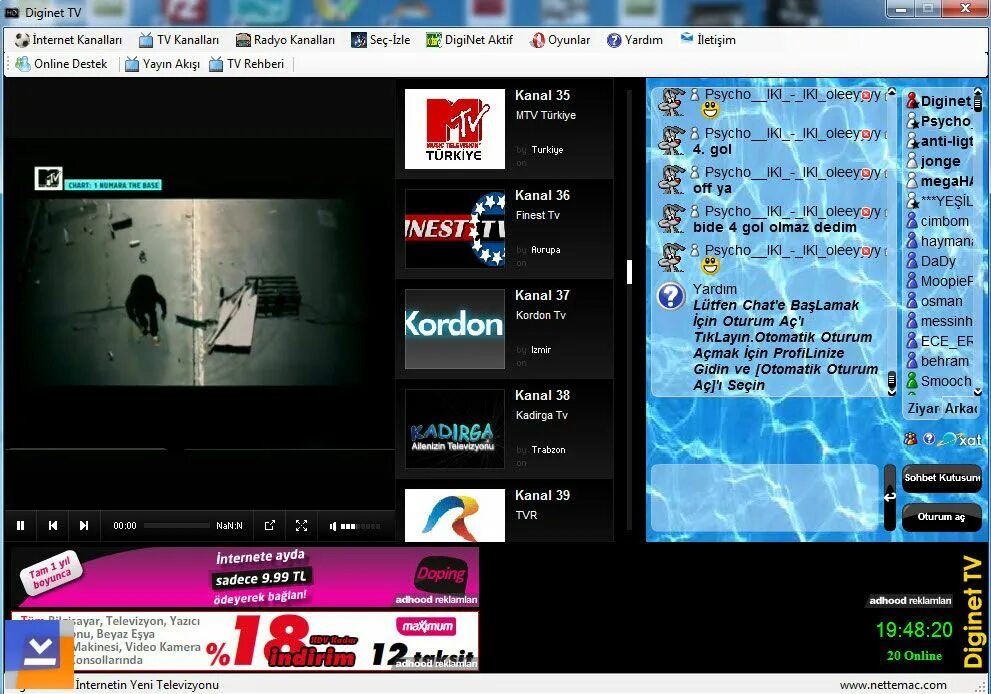This screenshot has width=991, height=694.
Task: Skip to next track in player
Action: pos(83,525)
